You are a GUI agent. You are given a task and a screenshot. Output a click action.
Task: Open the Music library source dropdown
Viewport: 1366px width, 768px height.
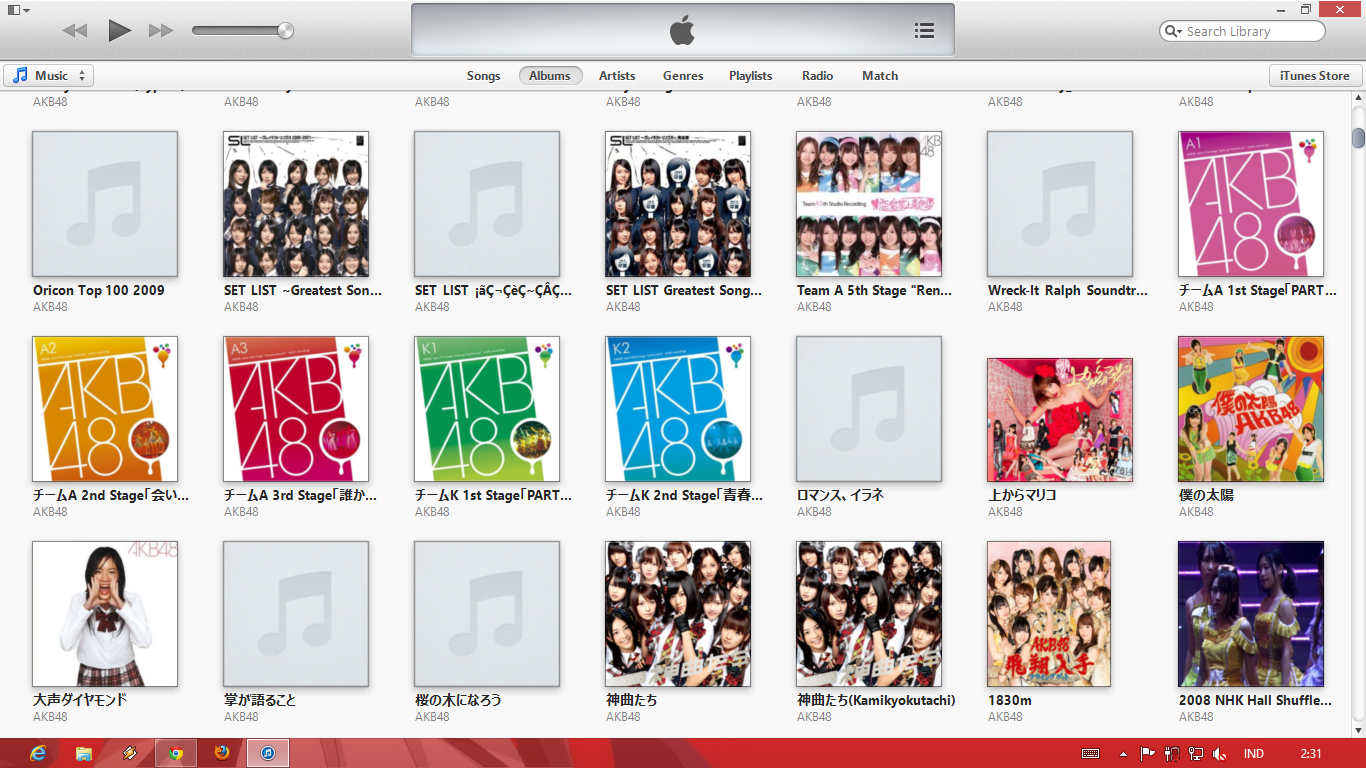click(49, 75)
